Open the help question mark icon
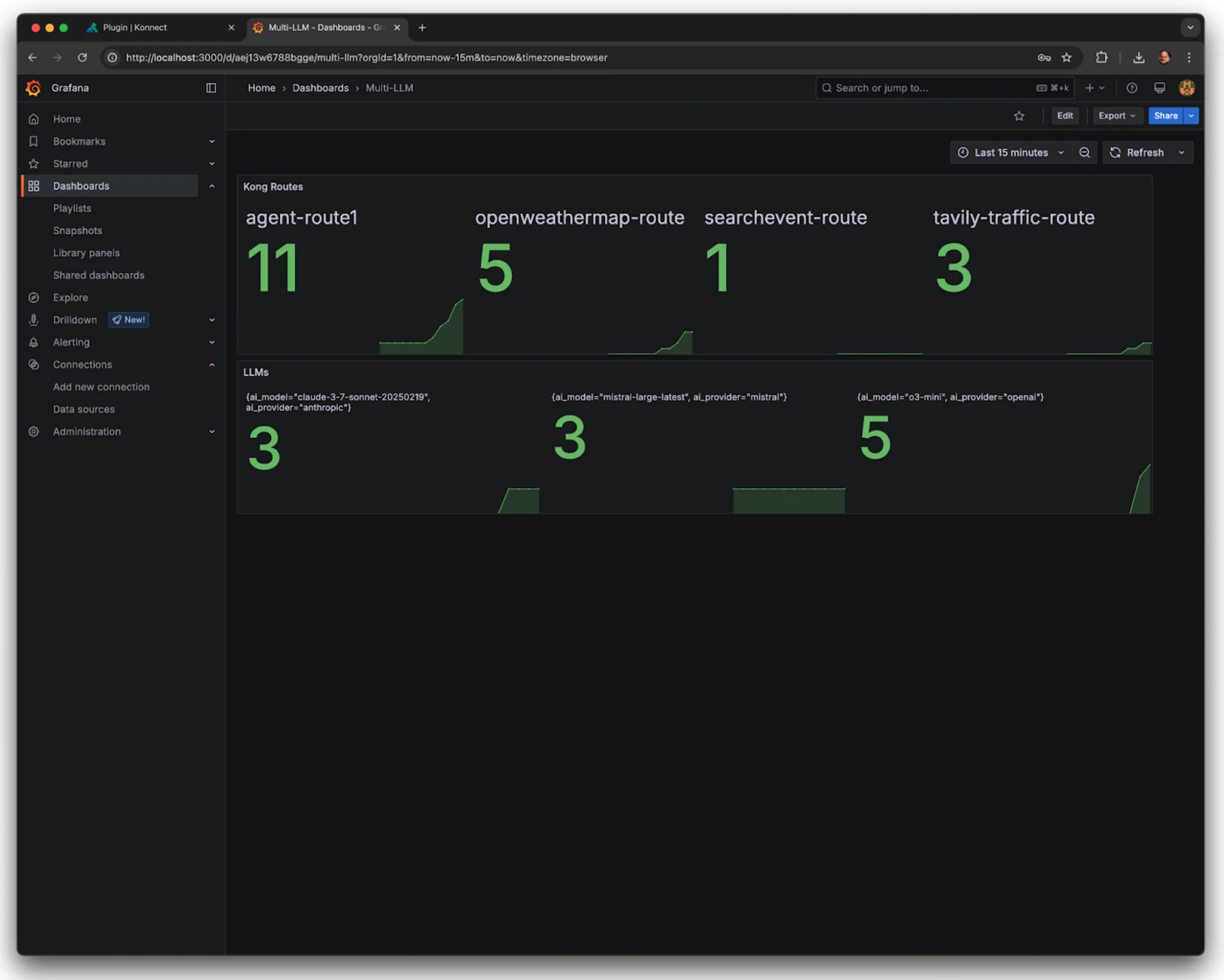1224x980 pixels. [x=1132, y=88]
